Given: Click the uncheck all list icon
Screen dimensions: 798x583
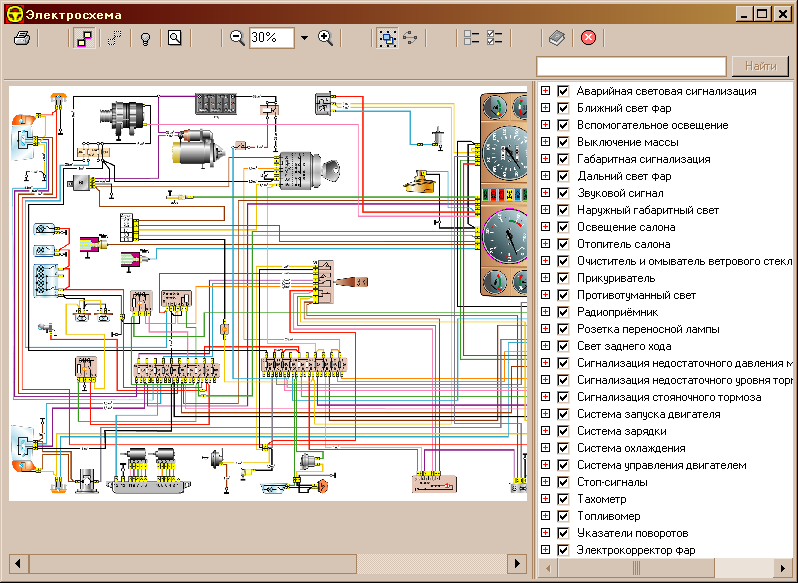Looking at the screenshot, I should [471, 38].
